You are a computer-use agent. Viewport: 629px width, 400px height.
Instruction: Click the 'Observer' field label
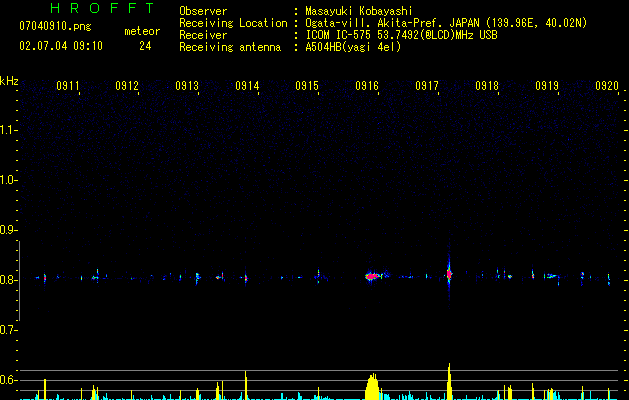pyautogui.click(x=203, y=11)
